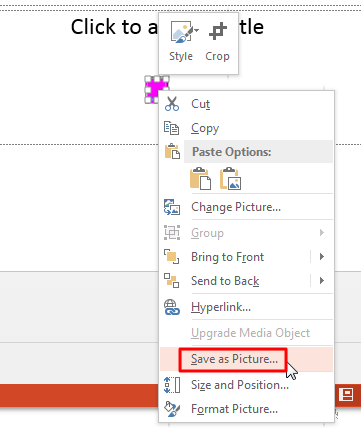This screenshot has width=361, height=429.
Task: Click the Send to Back icon
Action: click(x=172, y=281)
